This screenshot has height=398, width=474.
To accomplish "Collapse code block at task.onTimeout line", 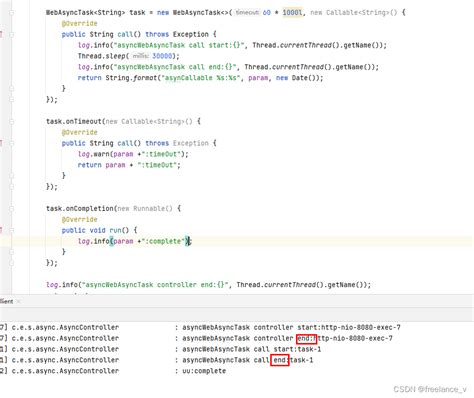I will click(12, 121).
